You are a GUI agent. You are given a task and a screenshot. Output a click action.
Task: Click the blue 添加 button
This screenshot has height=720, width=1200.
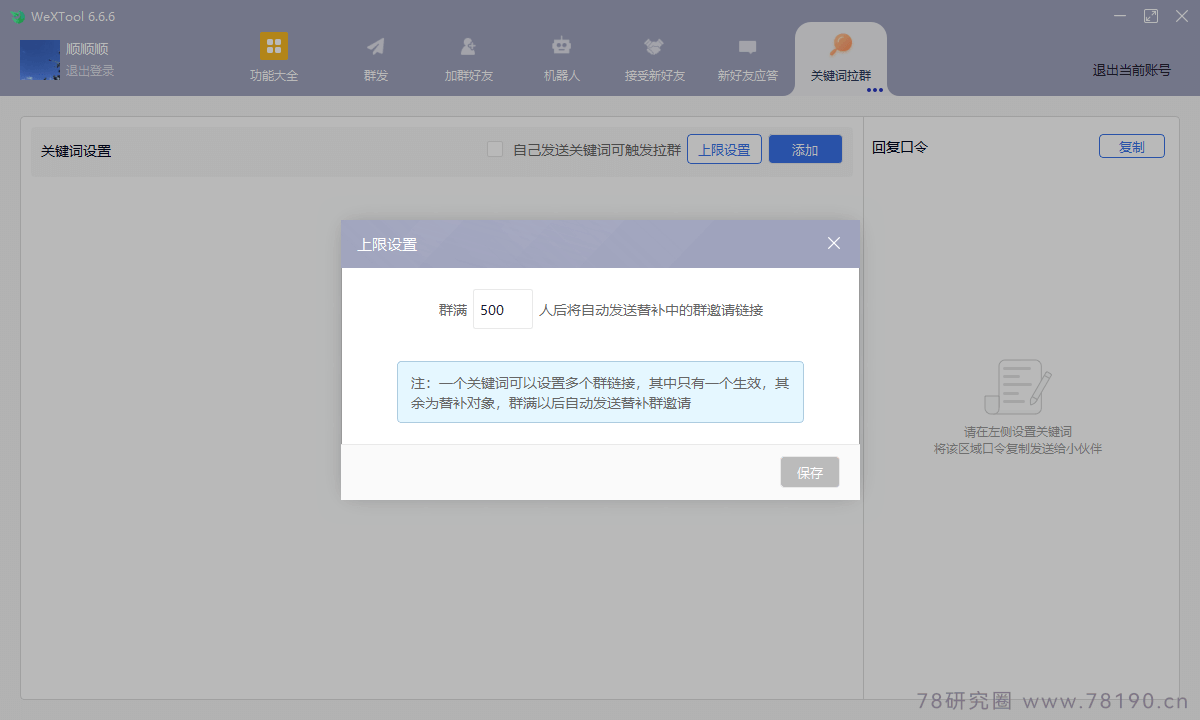pyautogui.click(x=805, y=148)
